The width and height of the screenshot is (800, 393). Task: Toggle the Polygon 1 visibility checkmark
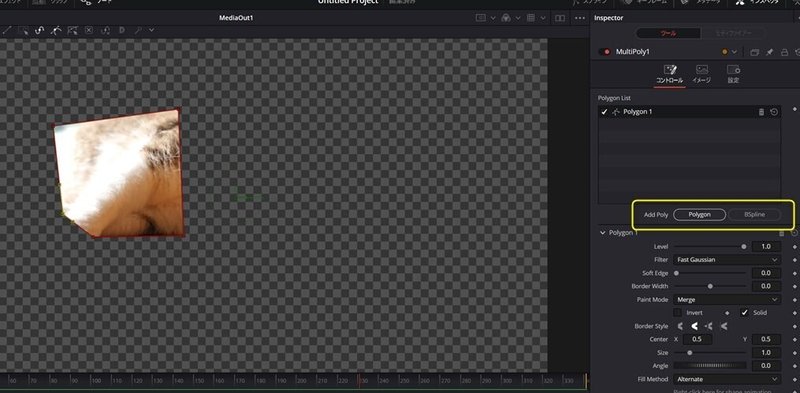[605, 112]
